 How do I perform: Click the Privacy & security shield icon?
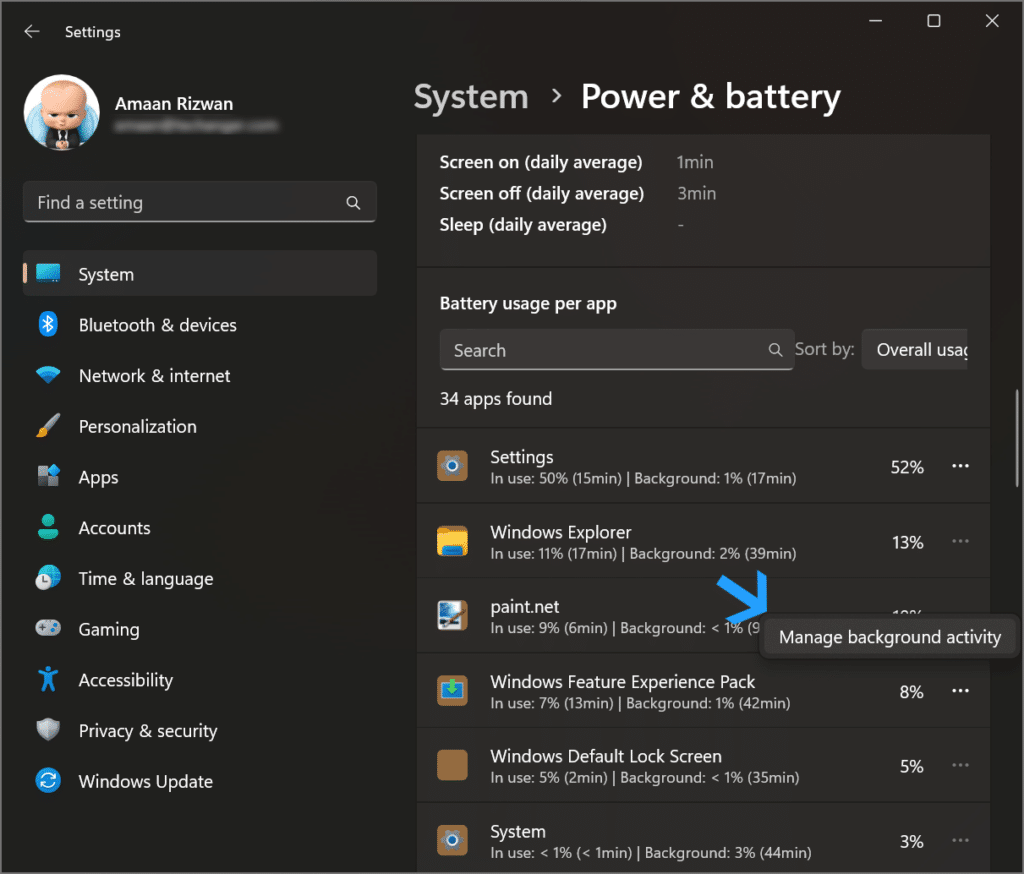(48, 730)
